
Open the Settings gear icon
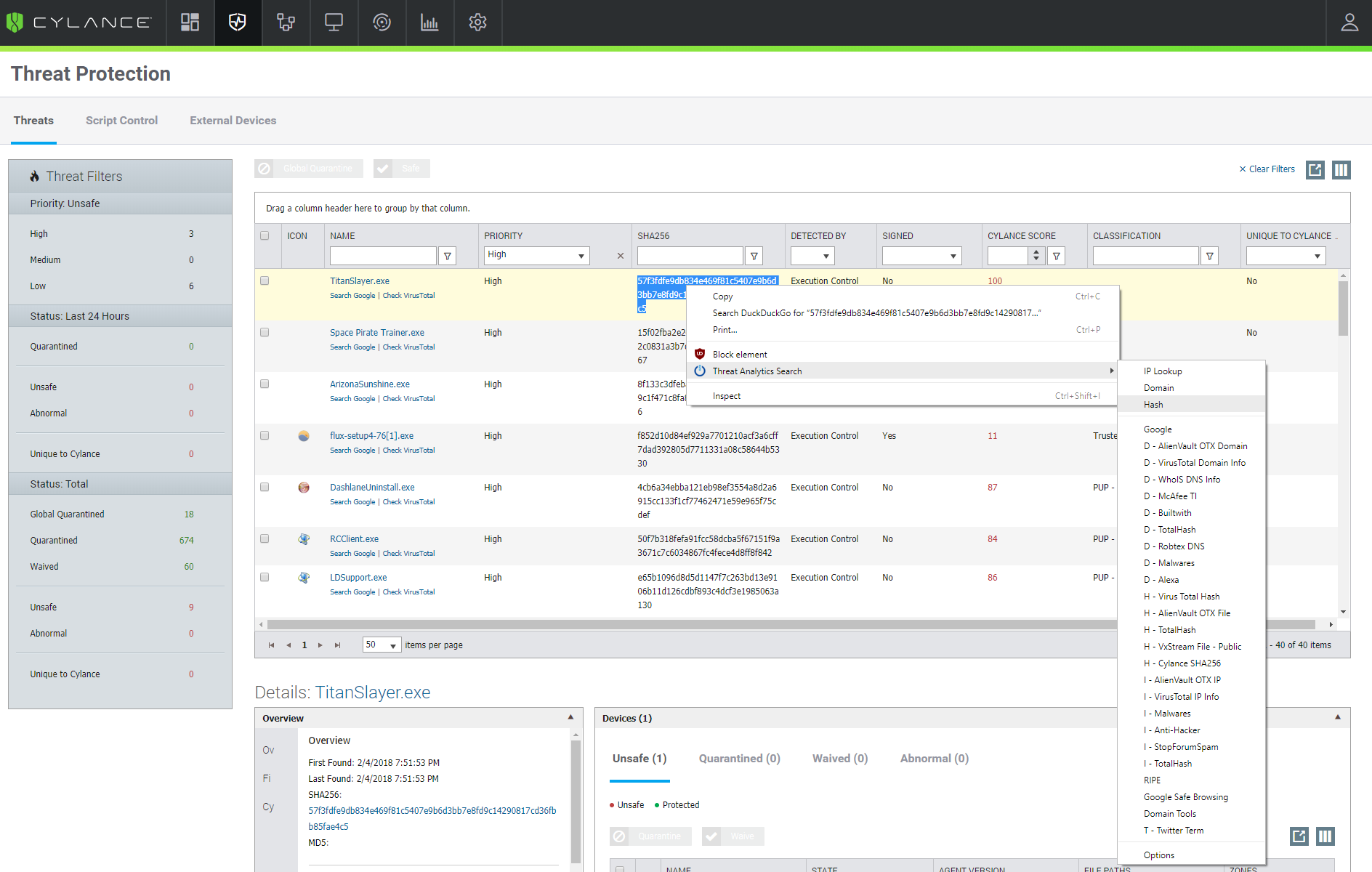click(x=477, y=23)
